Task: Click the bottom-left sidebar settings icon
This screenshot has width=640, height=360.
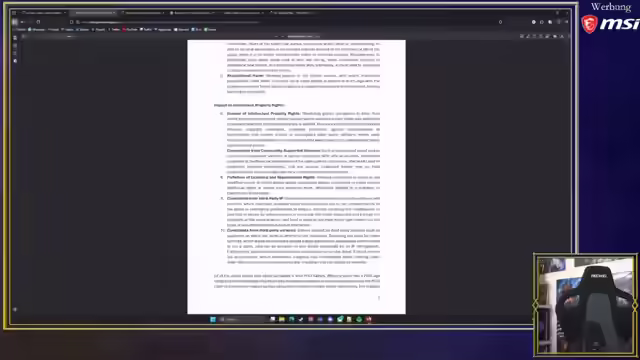Action: point(15,309)
